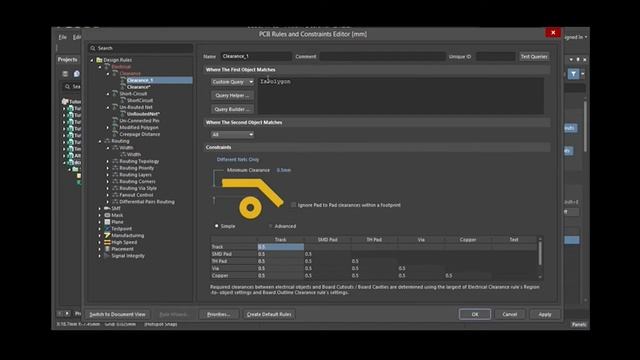This screenshot has width=640, height=360.
Task: Open the ShortCircuit rule
Action: click(x=140, y=100)
